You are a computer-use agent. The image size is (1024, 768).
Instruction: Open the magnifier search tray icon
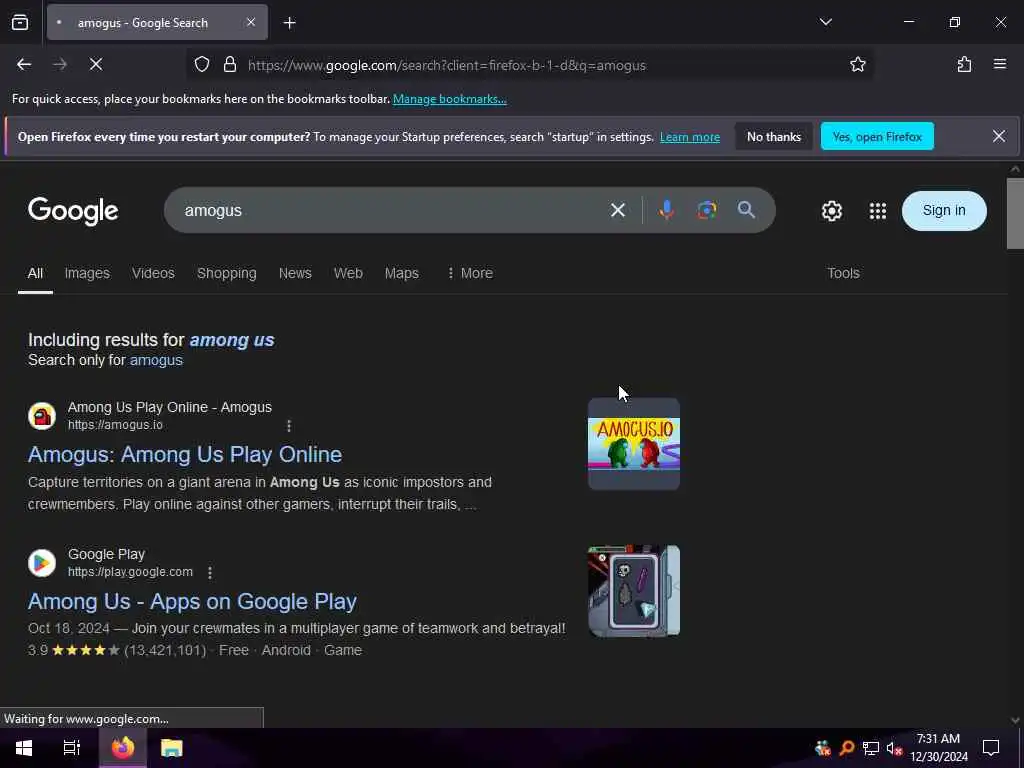click(847, 748)
